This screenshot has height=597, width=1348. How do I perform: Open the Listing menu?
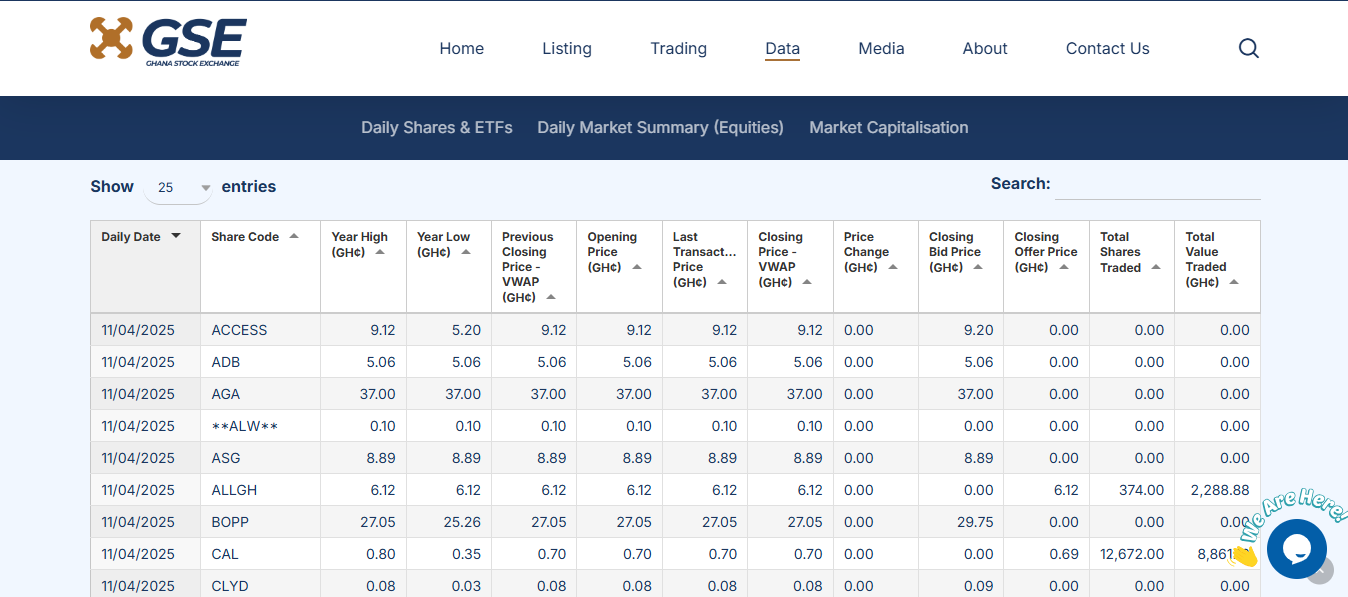click(x=567, y=48)
